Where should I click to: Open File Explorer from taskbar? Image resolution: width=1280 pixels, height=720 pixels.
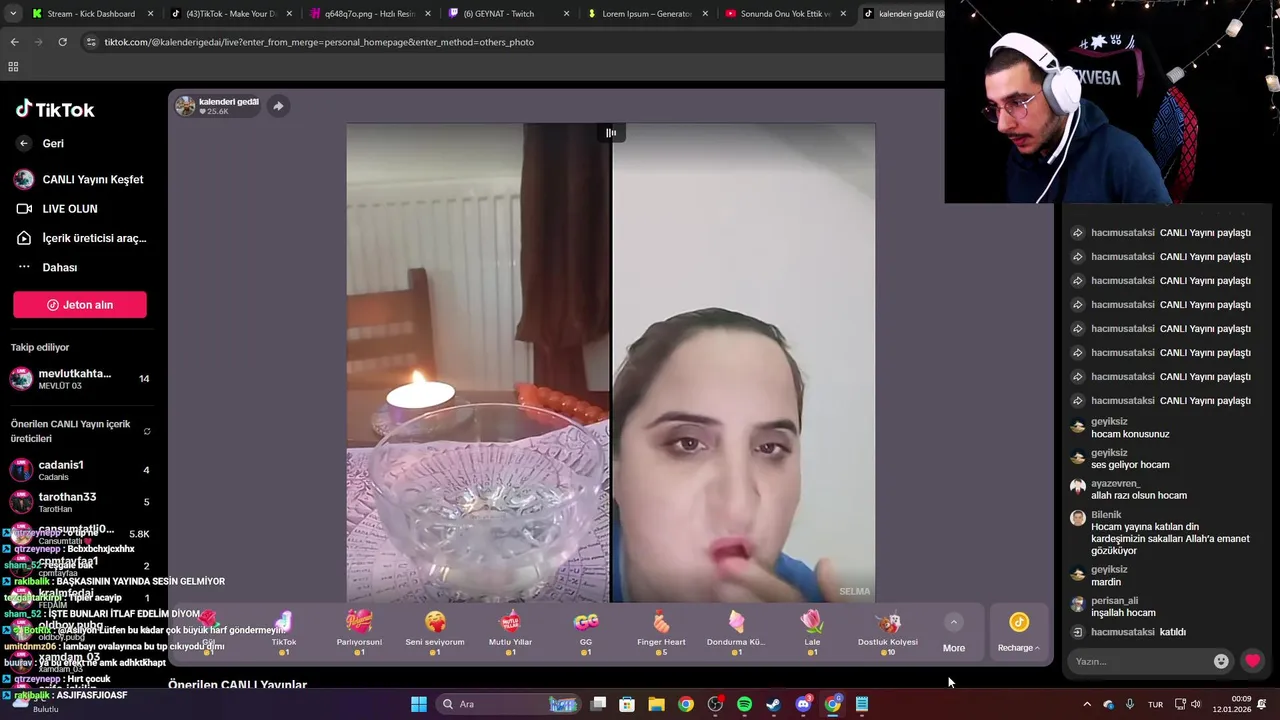pyautogui.click(x=656, y=704)
